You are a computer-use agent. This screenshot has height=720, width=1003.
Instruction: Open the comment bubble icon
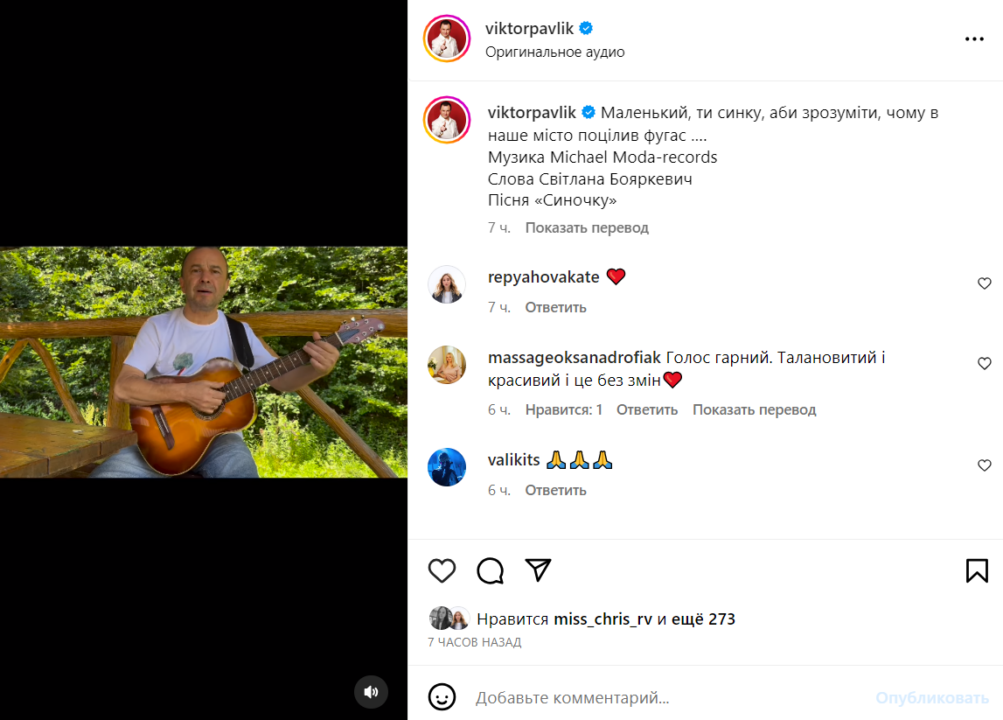(x=490, y=571)
